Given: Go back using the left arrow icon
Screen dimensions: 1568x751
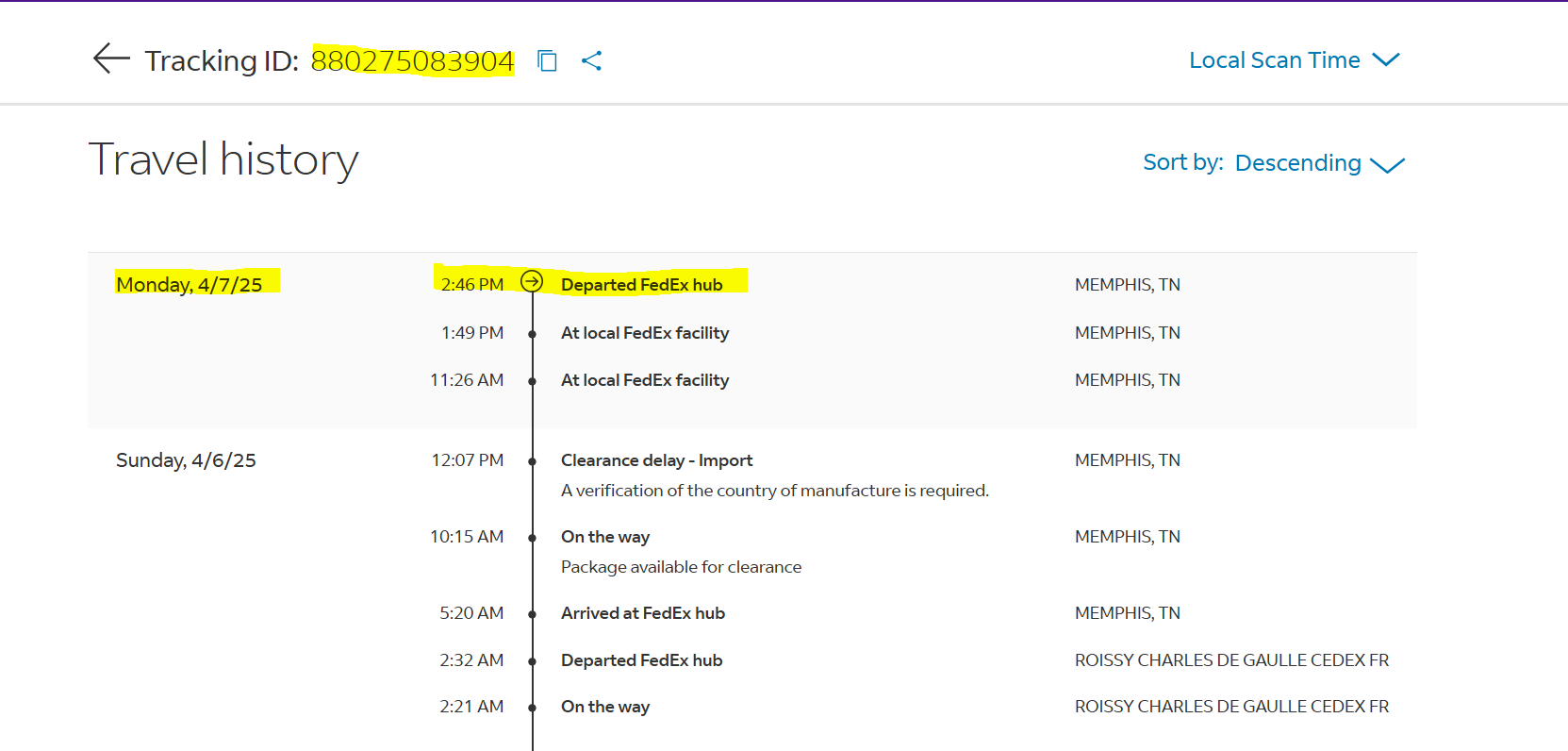Looking at the screenshot, I should [x=111, y=58].
